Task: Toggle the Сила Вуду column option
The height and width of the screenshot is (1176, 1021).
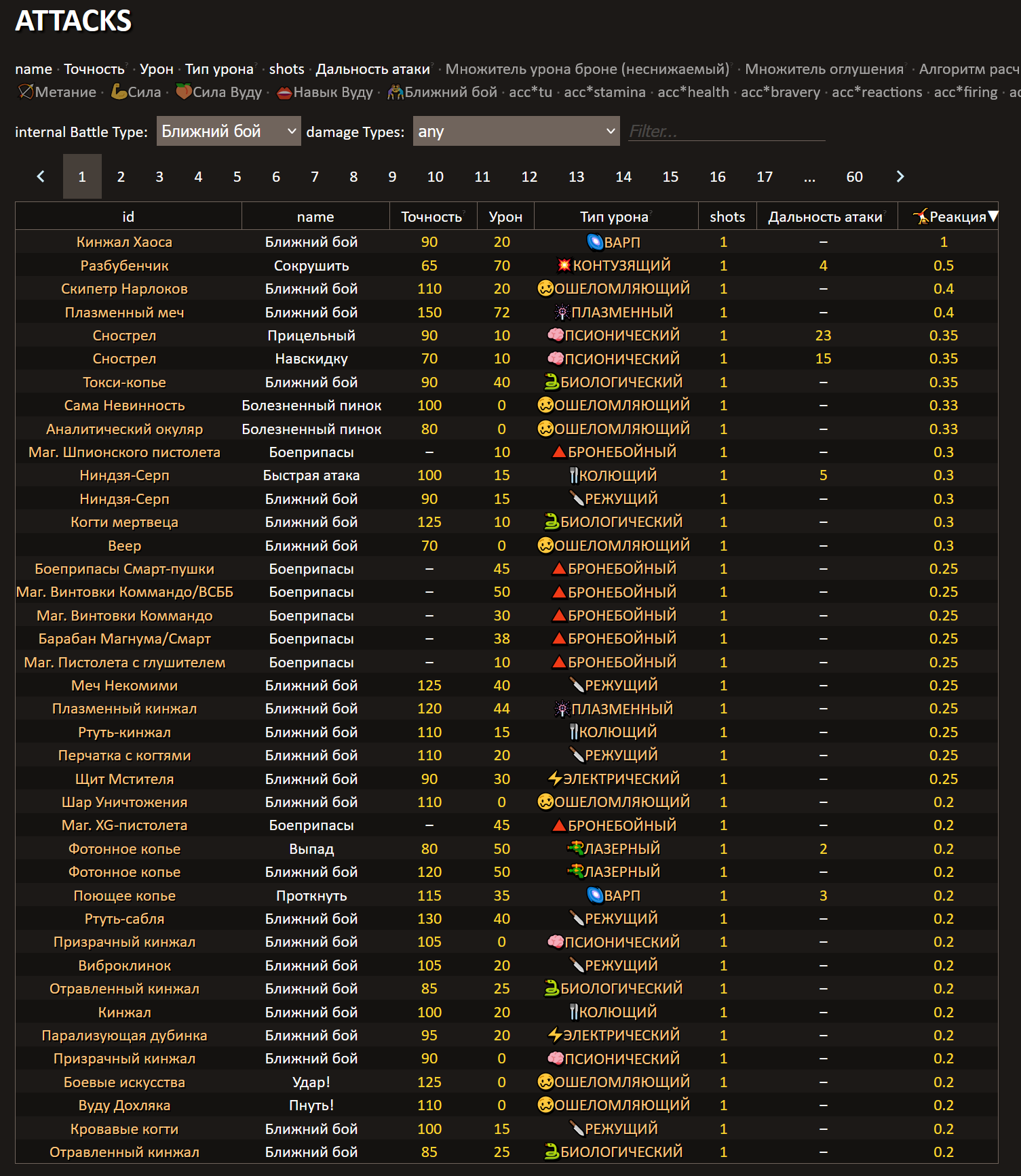Action: coord(218,92)
